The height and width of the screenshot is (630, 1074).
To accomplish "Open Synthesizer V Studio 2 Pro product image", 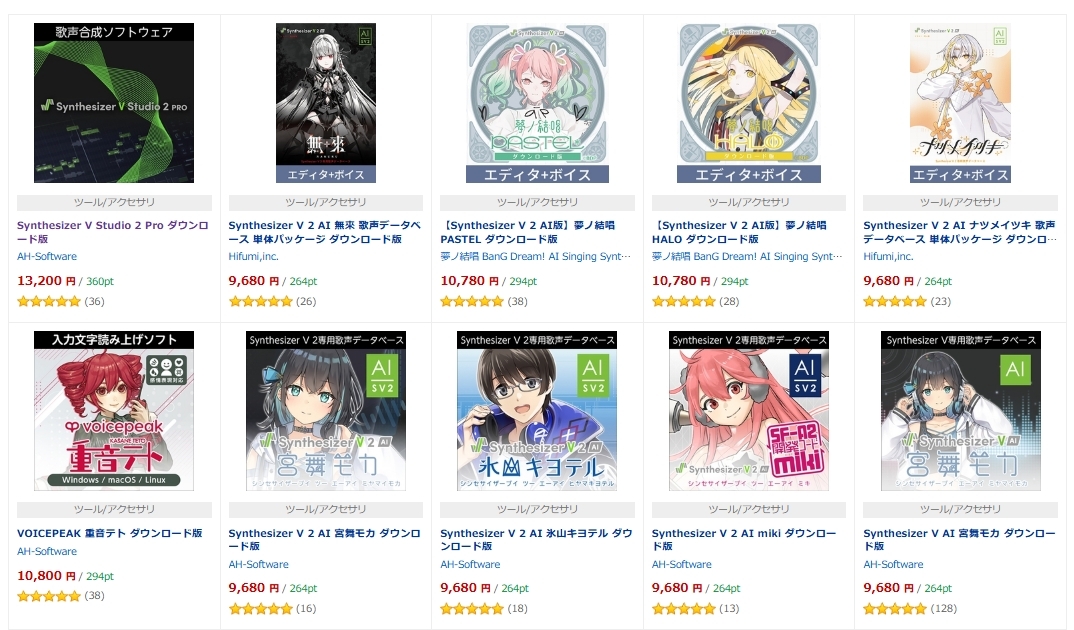I will pos(114,103).
